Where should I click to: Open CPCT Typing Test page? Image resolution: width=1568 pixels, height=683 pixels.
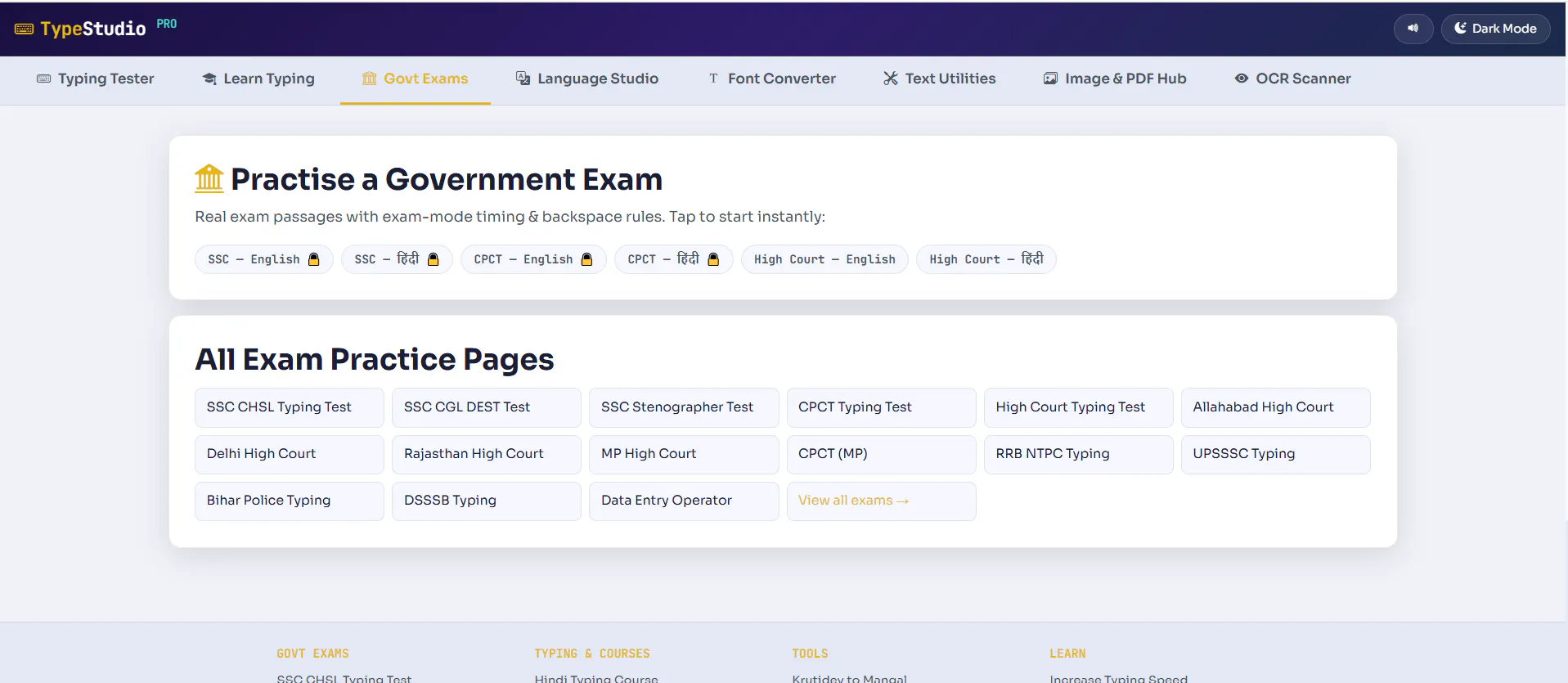tap(881, 407)
